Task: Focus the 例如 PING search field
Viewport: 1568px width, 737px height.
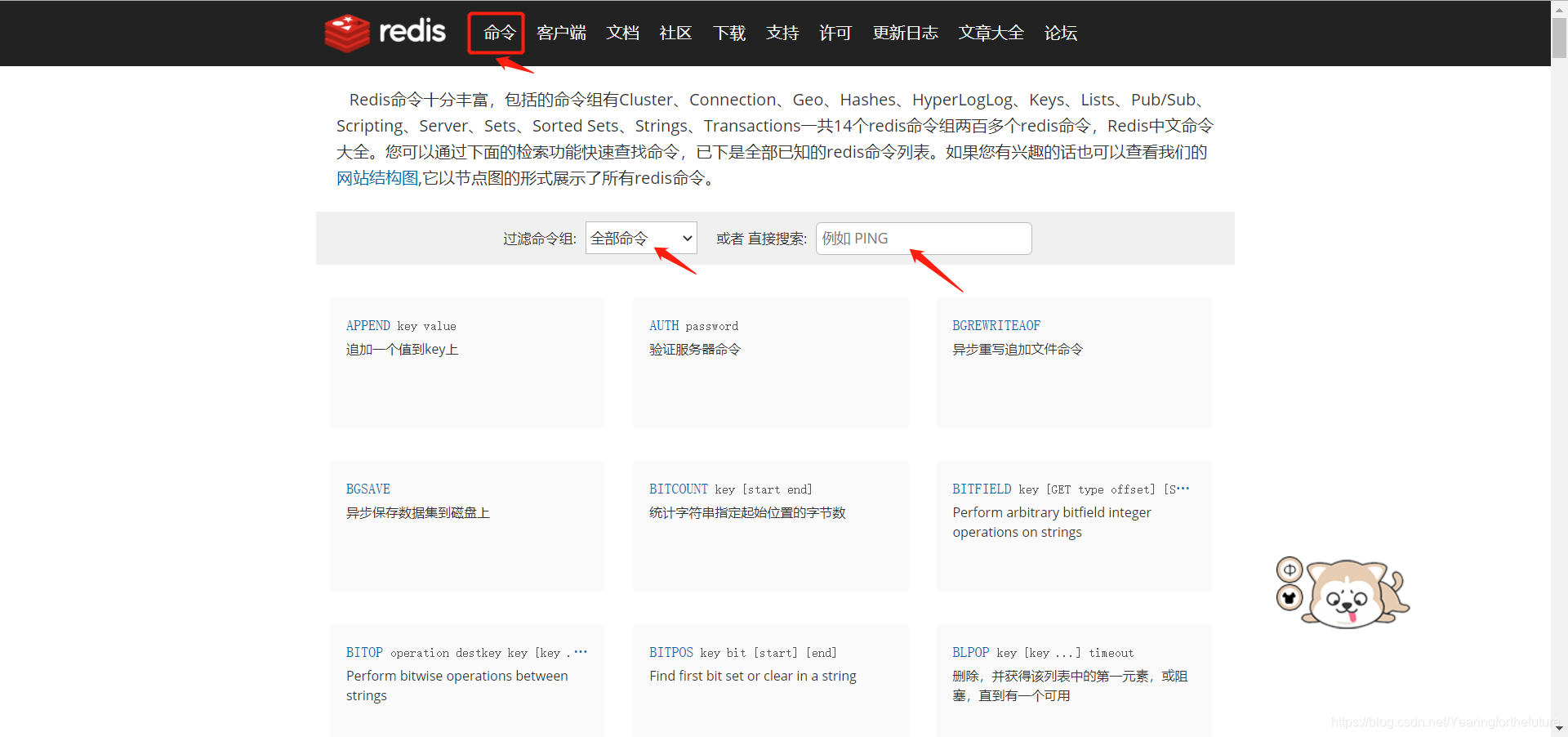Action: (x=924, y=239)
